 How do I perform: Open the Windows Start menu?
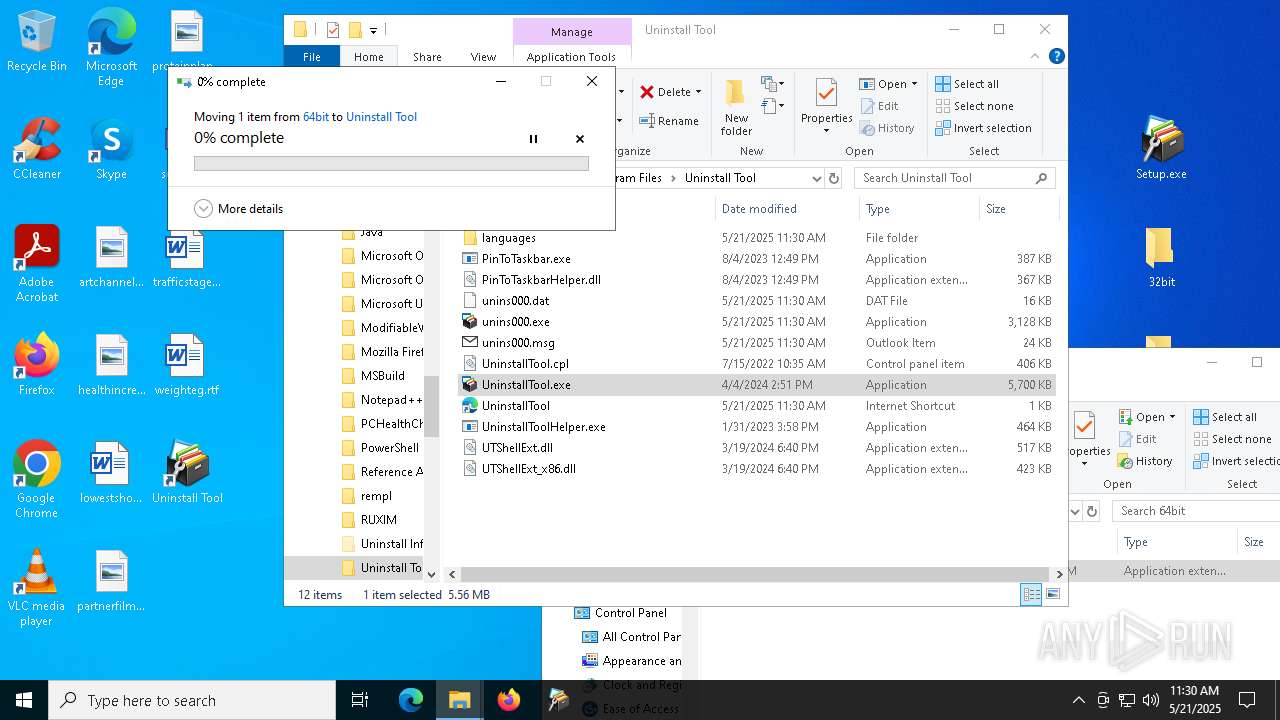click(x=24, y=700)
